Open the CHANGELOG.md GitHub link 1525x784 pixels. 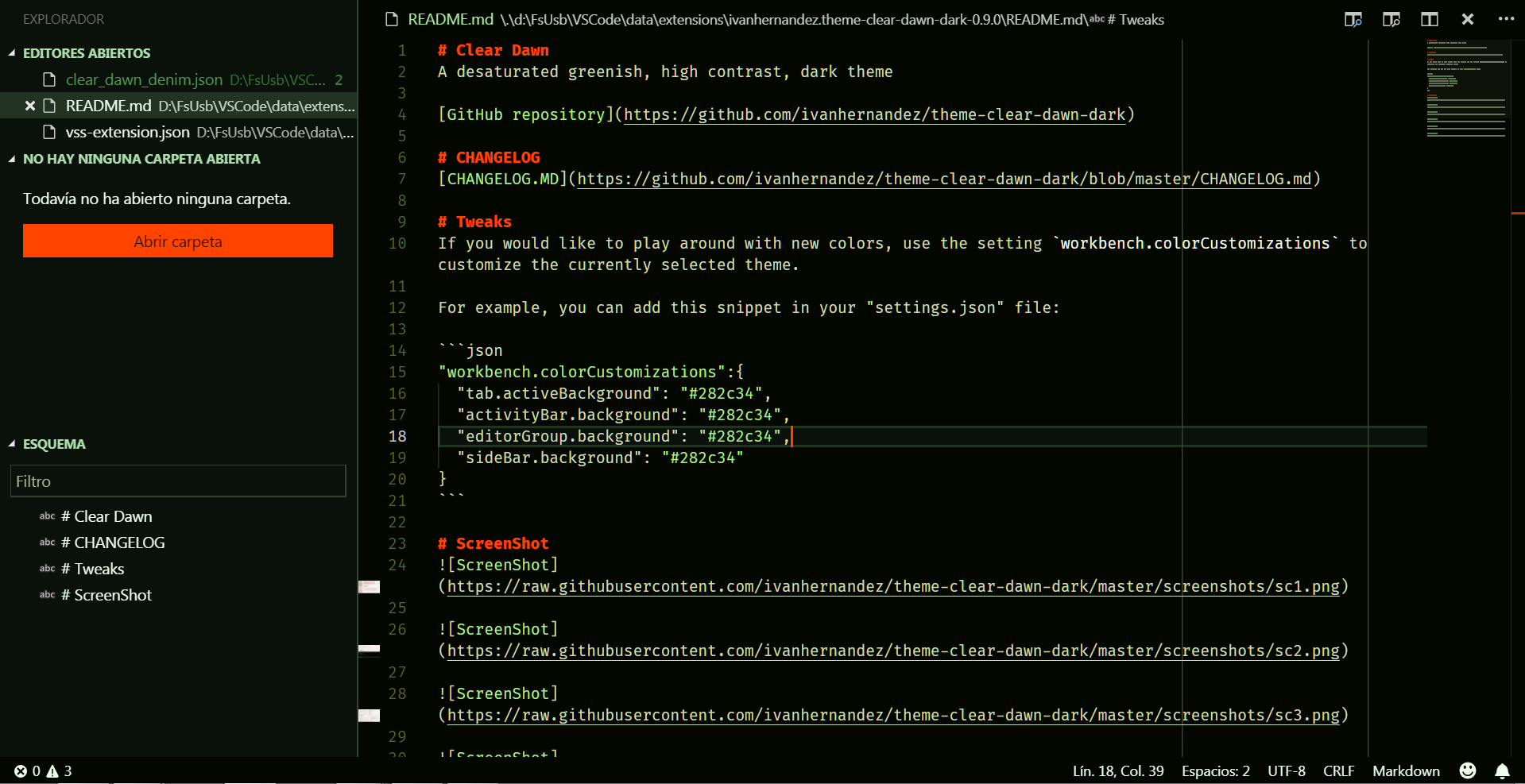(944, 179)
